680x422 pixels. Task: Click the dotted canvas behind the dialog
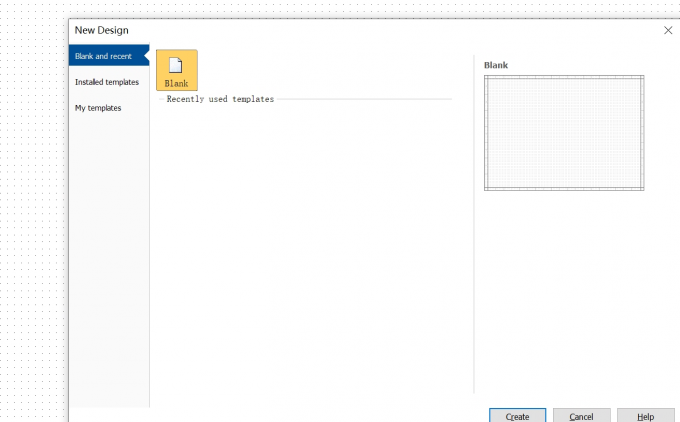[x=33, y=217]
